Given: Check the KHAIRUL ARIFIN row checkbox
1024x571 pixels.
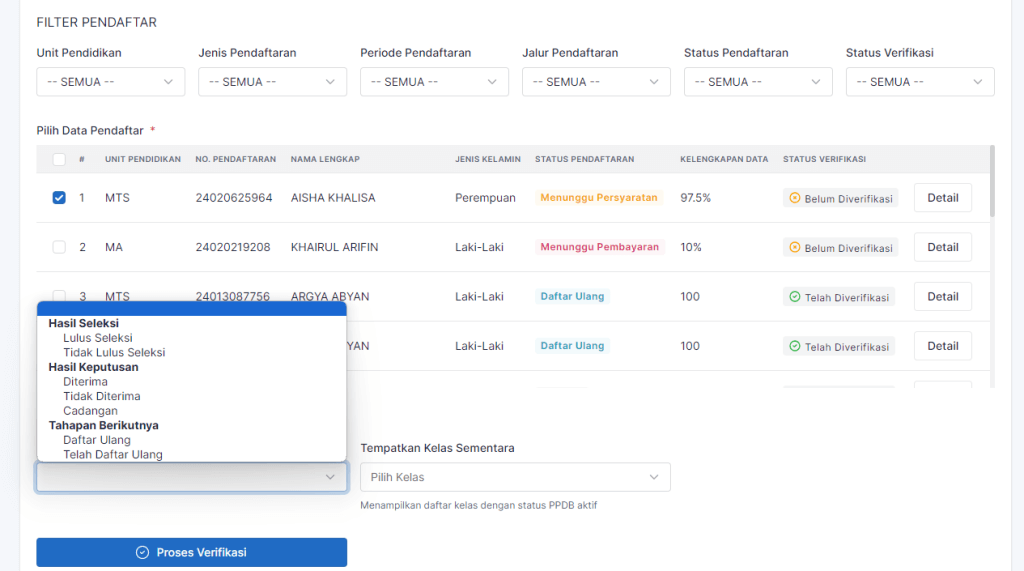Looking at the screenshot, I should pyautogui.click(x=59, y=247).
